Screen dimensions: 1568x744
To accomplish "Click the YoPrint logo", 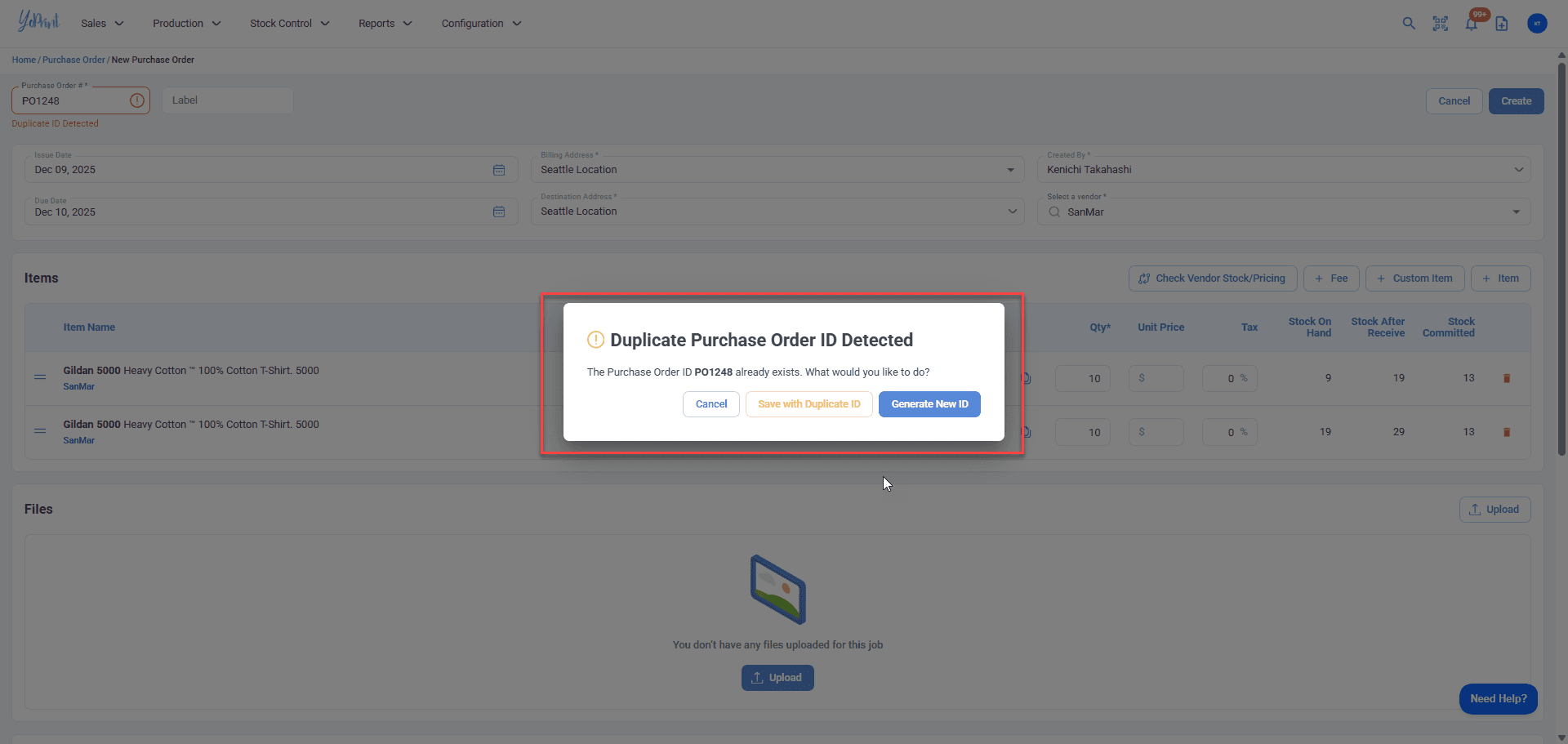I will (38, 21).
